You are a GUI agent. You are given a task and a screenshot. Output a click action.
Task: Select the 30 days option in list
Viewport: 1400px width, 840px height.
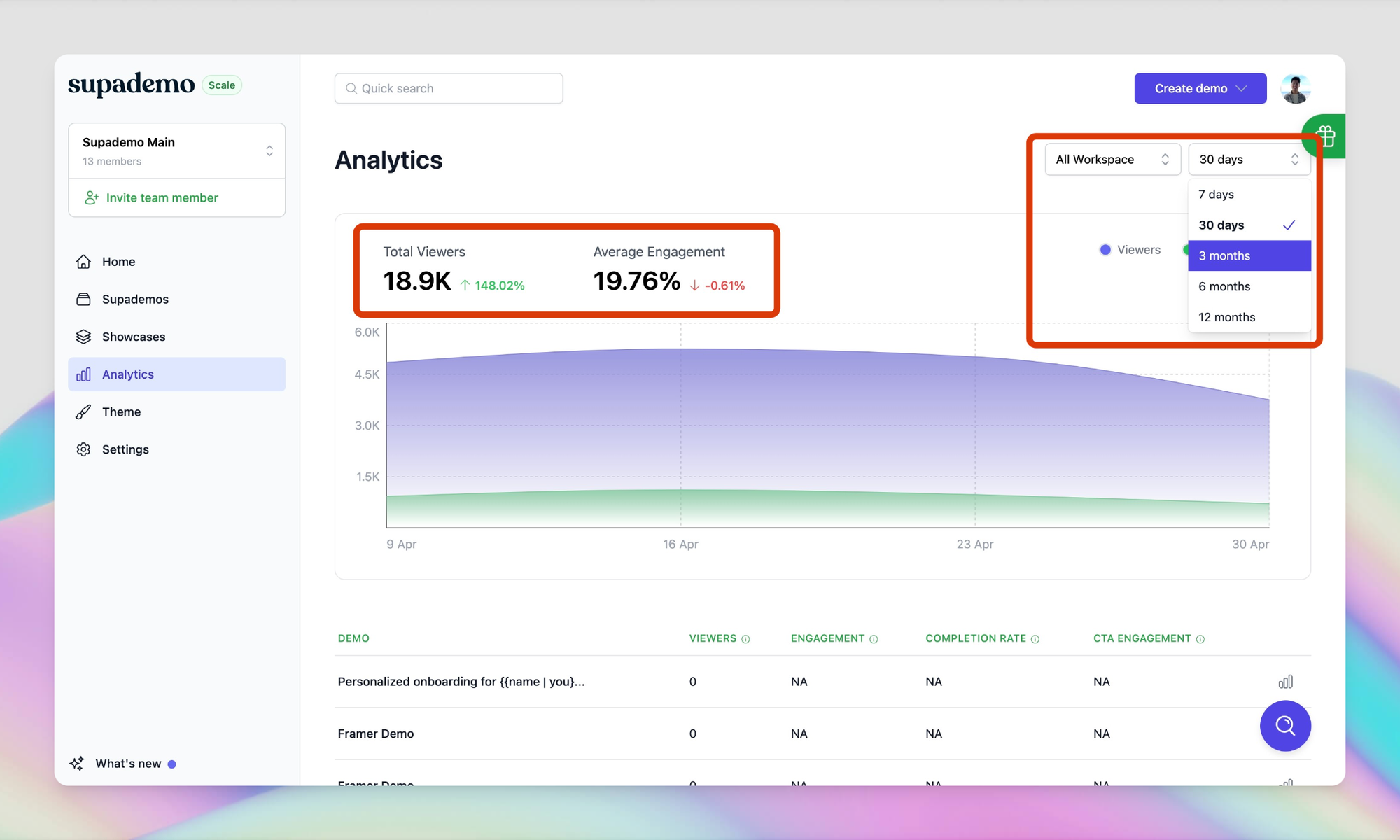click(x=1249, y=225)
